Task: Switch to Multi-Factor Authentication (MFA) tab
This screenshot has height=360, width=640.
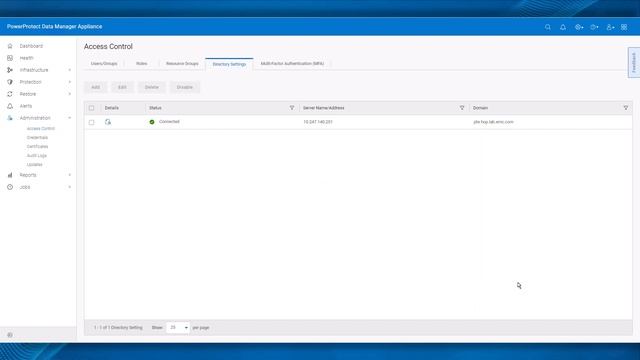Action: tap(292, 64)
